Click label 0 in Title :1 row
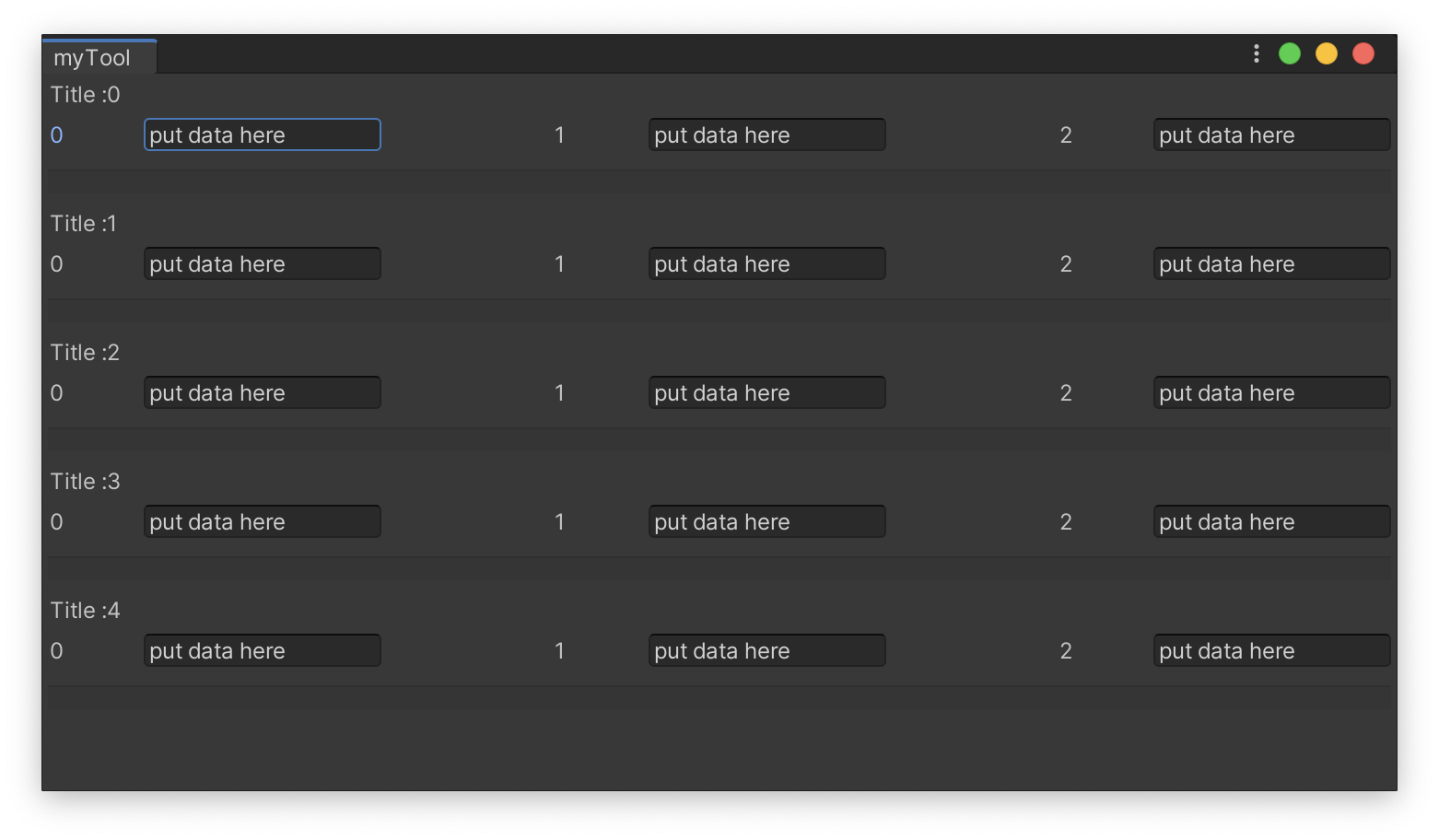 57,264
